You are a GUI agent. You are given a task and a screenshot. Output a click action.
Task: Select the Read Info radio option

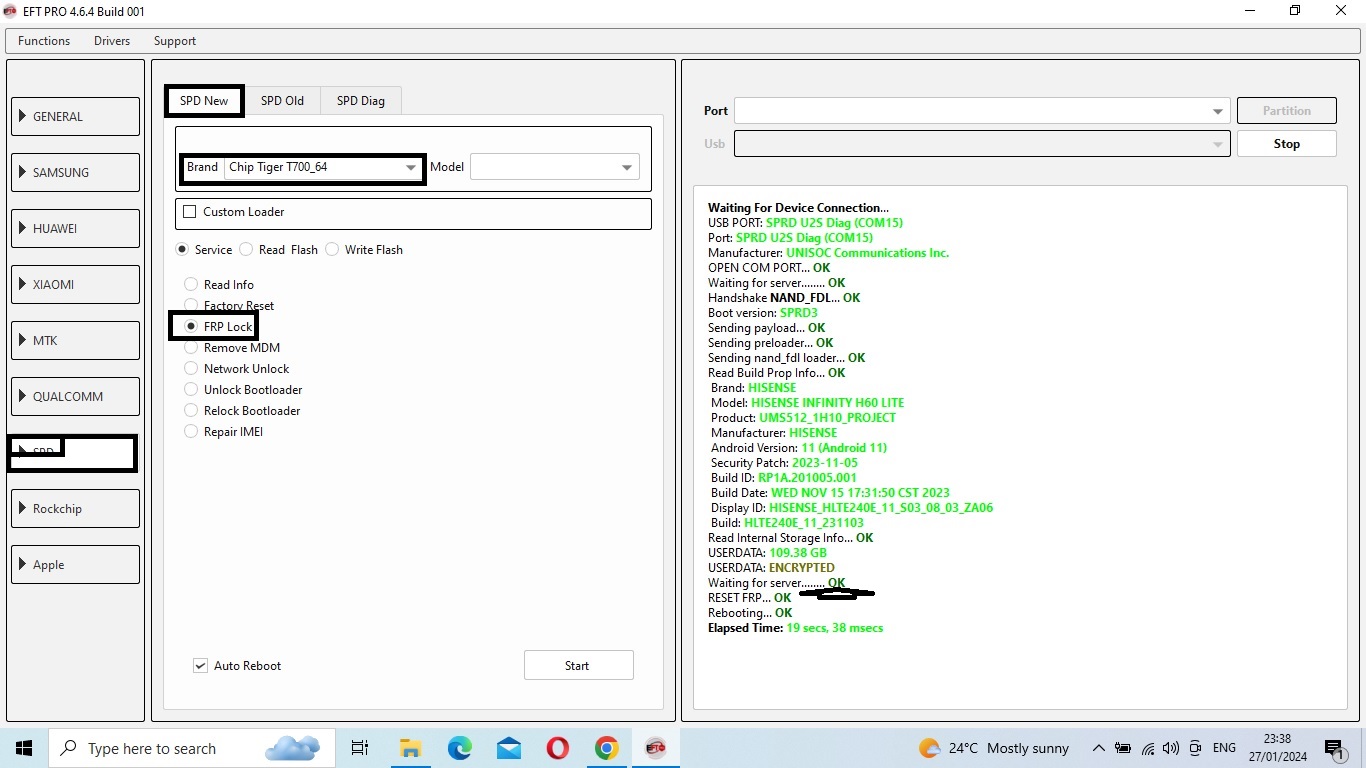191,285
